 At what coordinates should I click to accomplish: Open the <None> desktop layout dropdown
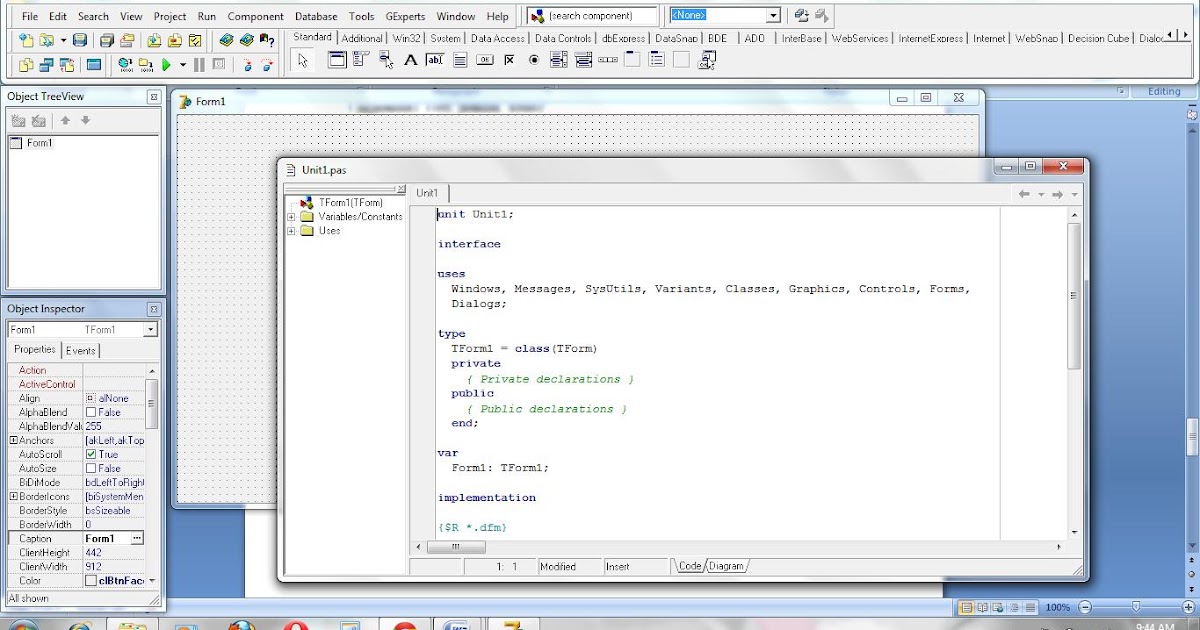click(773, 16)
